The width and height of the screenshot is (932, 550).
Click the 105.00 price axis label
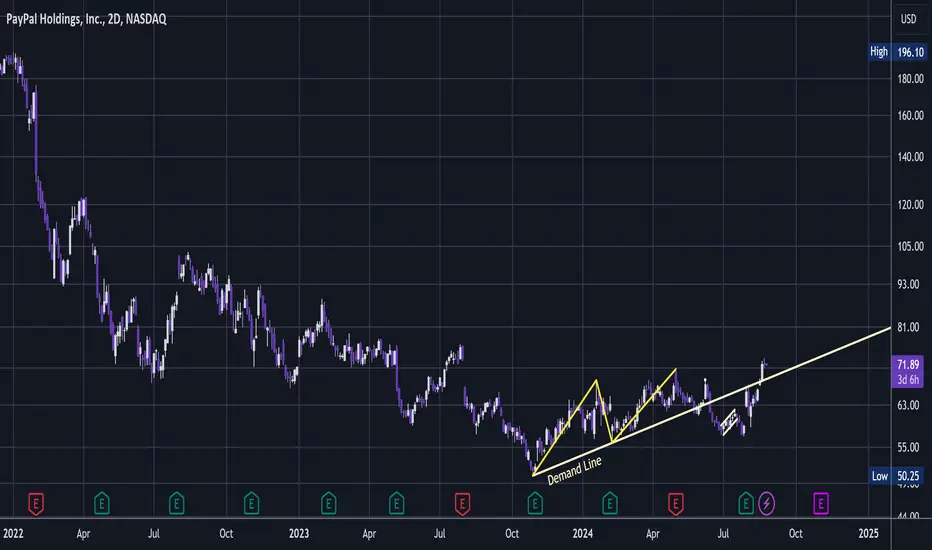910,246
